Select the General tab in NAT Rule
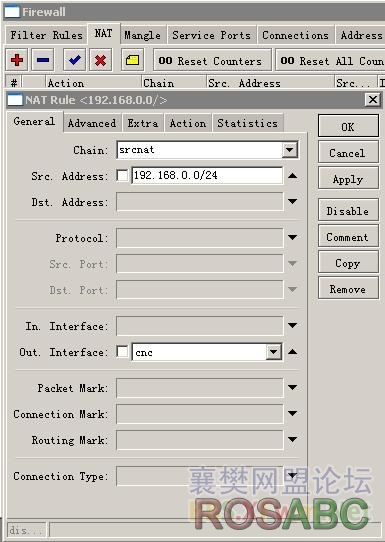 (35, 121)
